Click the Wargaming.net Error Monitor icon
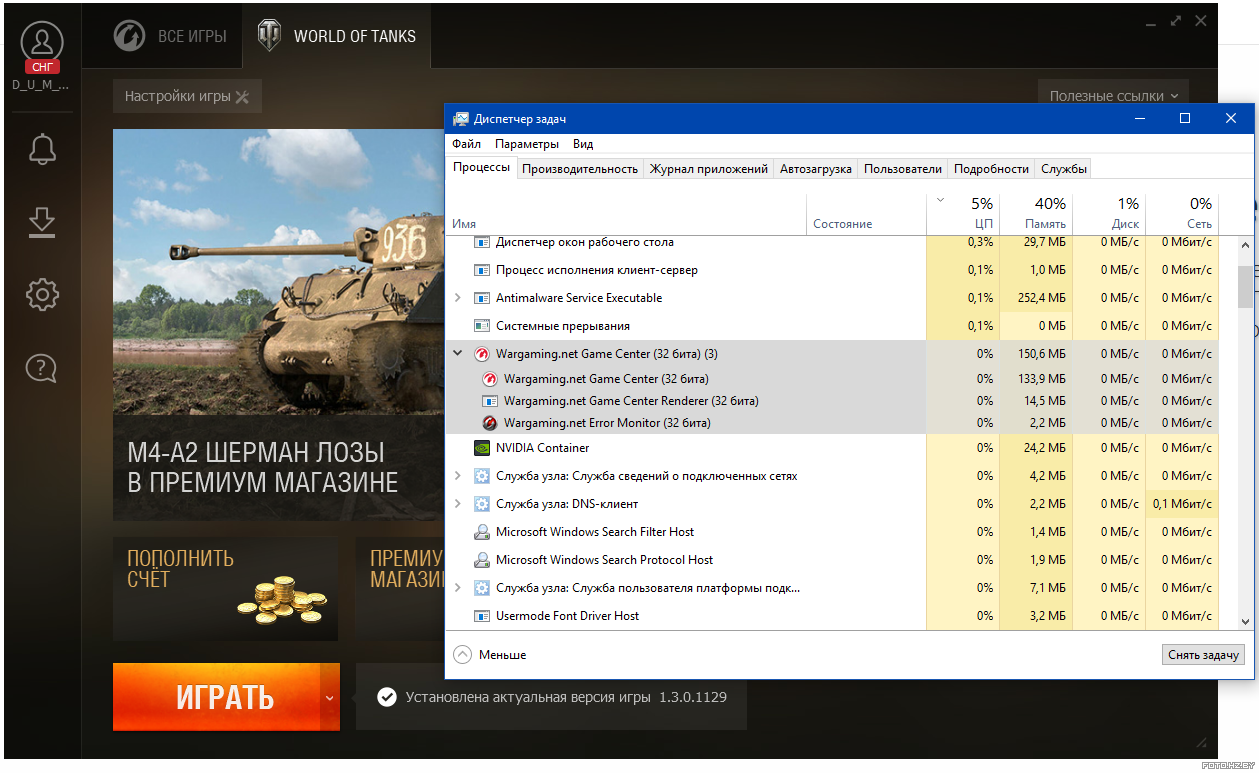This screenshot has height=773, width=1259. (x=490, y=423)
